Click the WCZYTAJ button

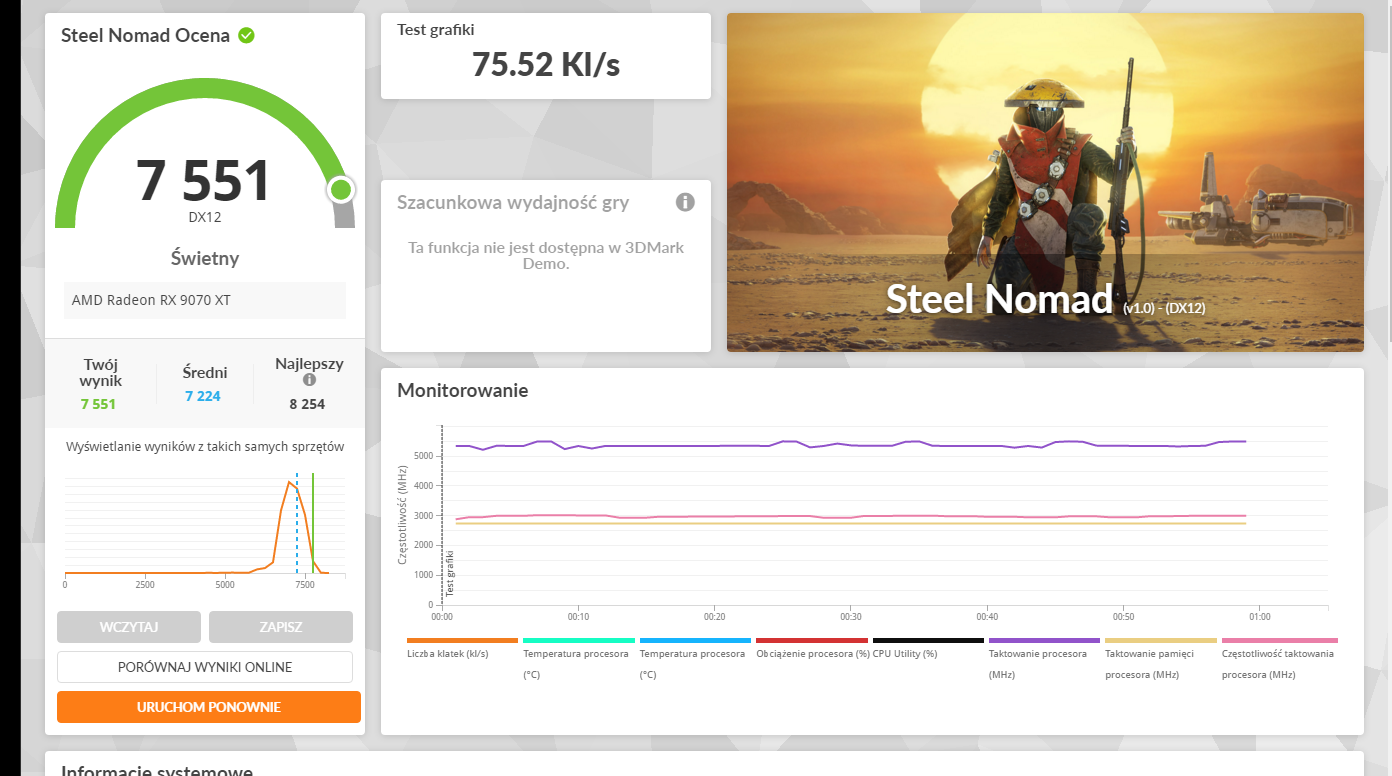click(129, 627)
